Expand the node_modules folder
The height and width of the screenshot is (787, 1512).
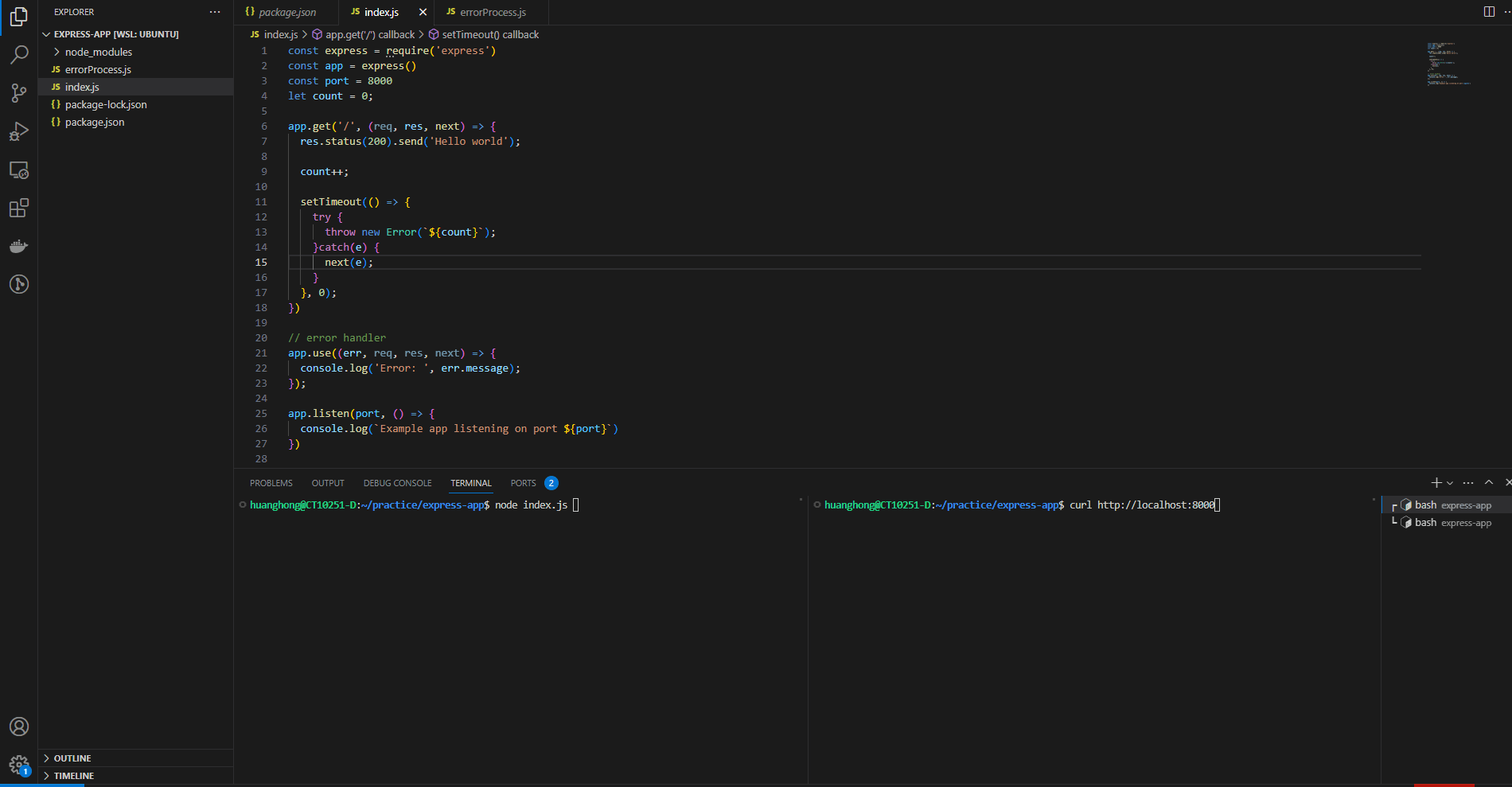[x=99, y=51]
